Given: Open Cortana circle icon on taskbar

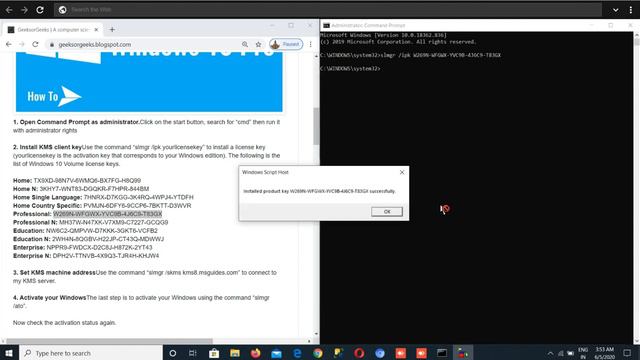Looking at the screenshot, I should pyautogui.click(x=173, y=353).
